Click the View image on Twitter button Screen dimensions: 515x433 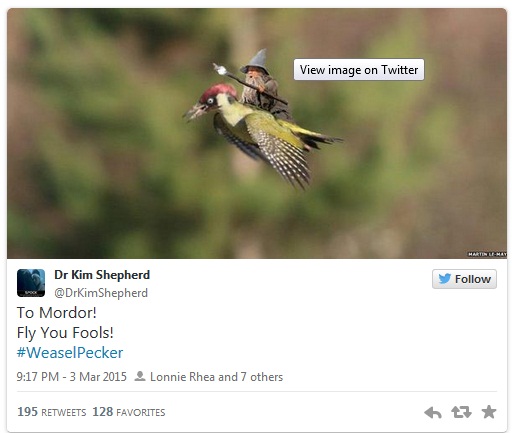click(x=359, y=70)
